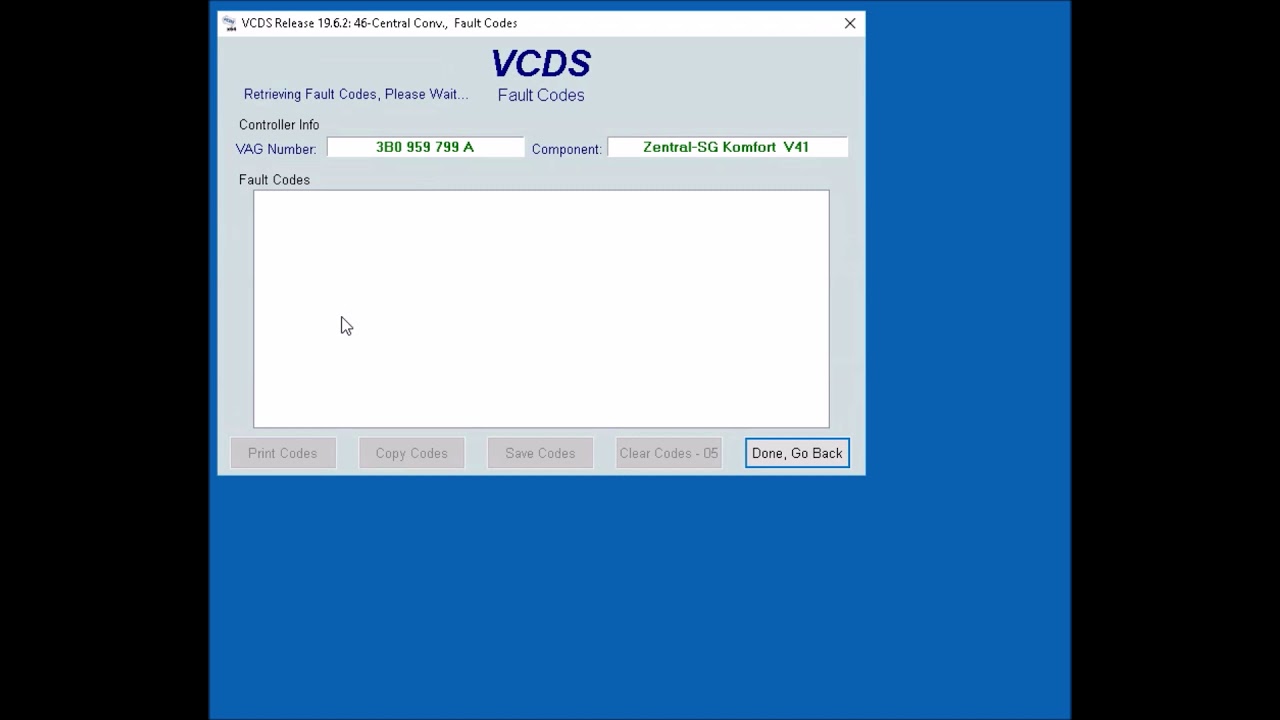Click the 'Retrieving Fault Codes, Please Wait...' status text

point(356,94)
